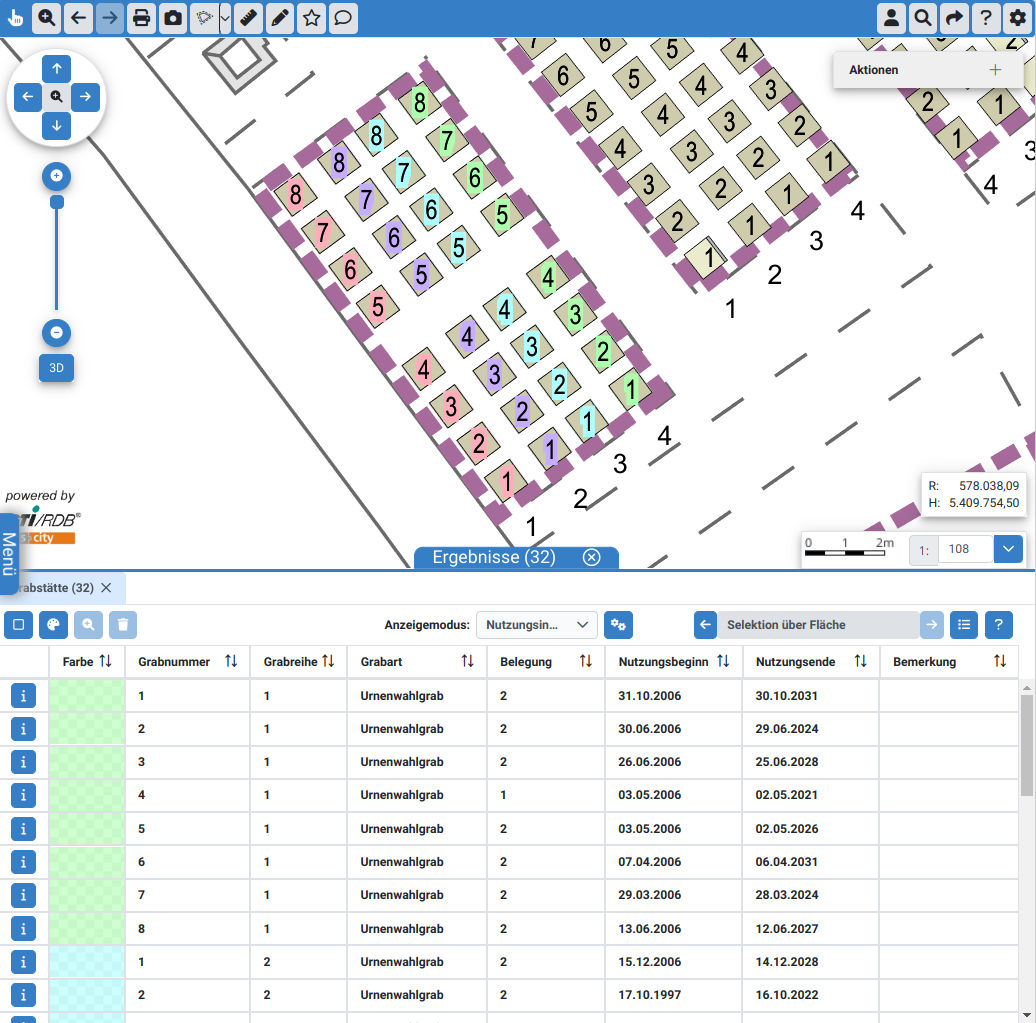
Task: Click the share arrow icon
Action: (954, 18)
